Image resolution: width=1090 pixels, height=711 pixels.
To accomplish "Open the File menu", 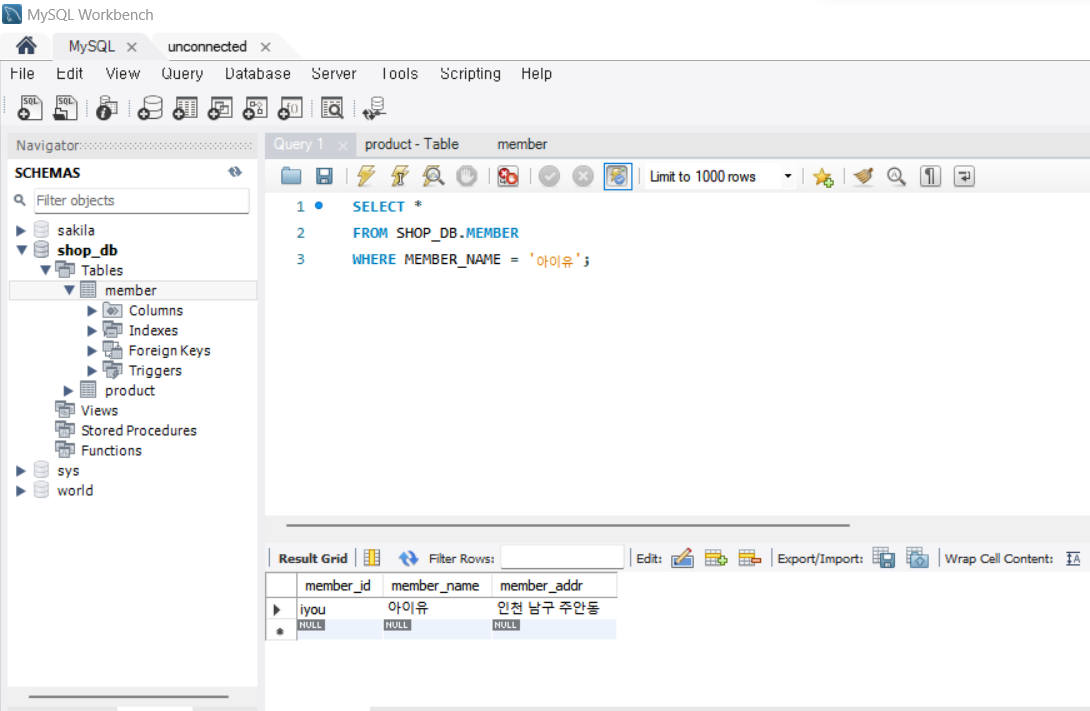I will pos(22,74).
